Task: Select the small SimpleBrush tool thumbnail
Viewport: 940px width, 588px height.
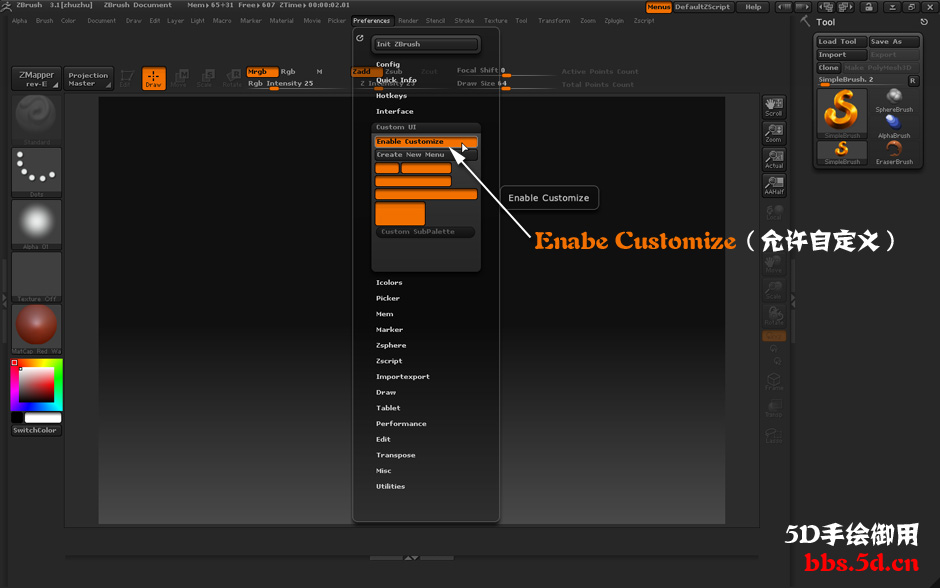Action: [842, 153]
